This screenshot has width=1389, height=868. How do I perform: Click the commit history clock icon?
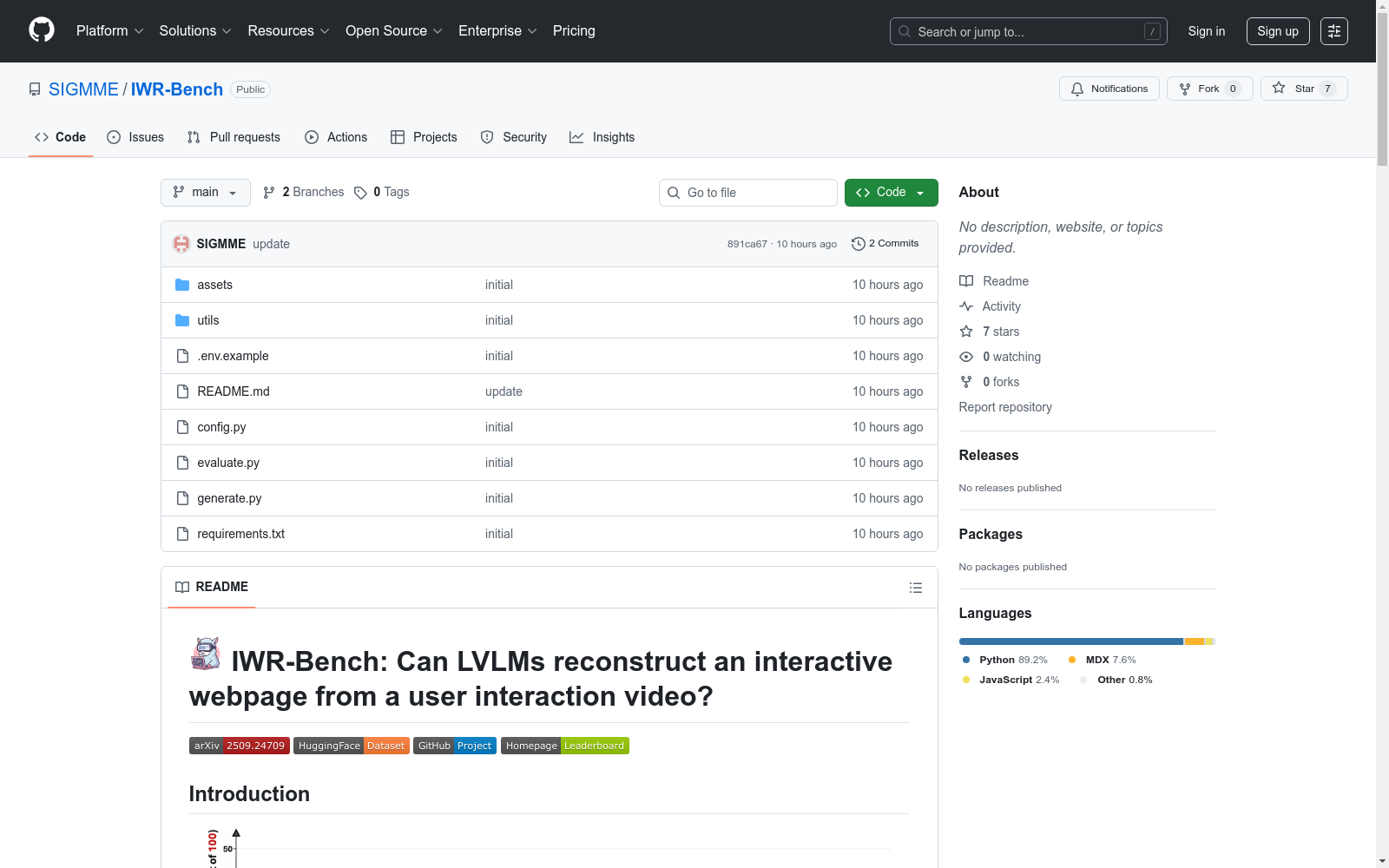[859, 244]
